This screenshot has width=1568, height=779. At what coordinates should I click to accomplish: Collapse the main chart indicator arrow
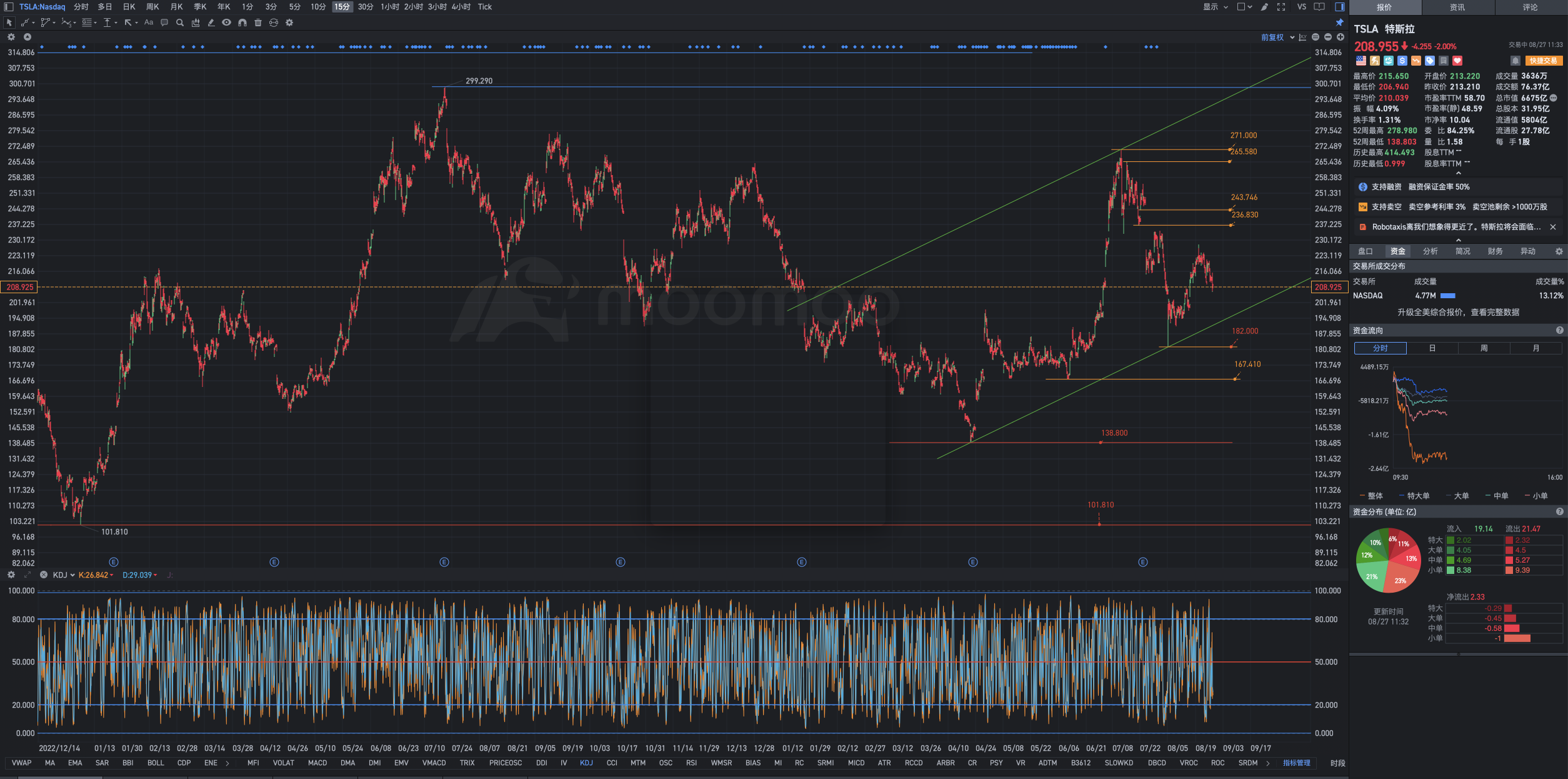pos(27,37)
